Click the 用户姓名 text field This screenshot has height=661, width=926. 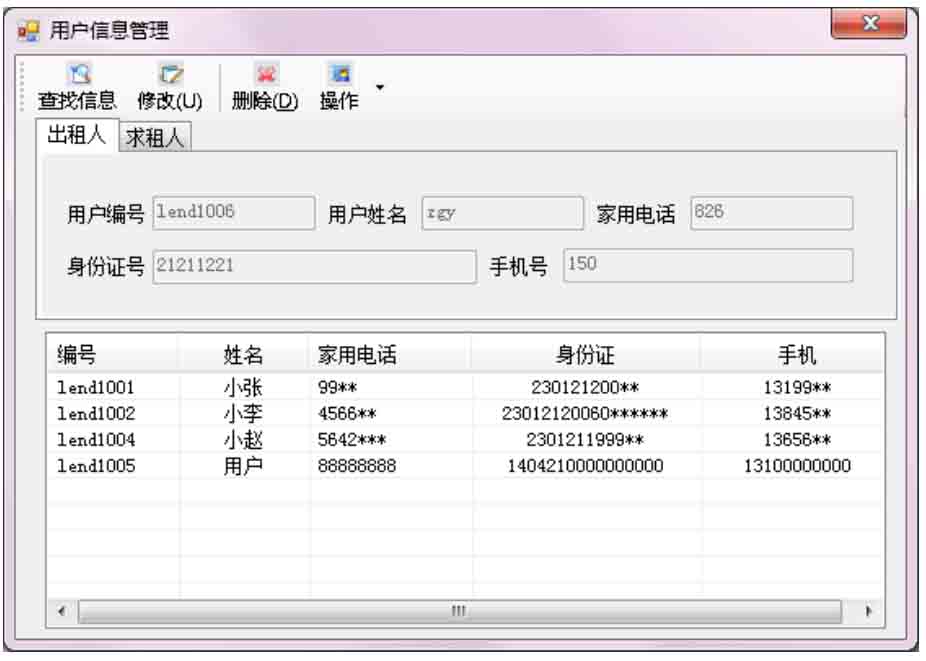(502, 213)
